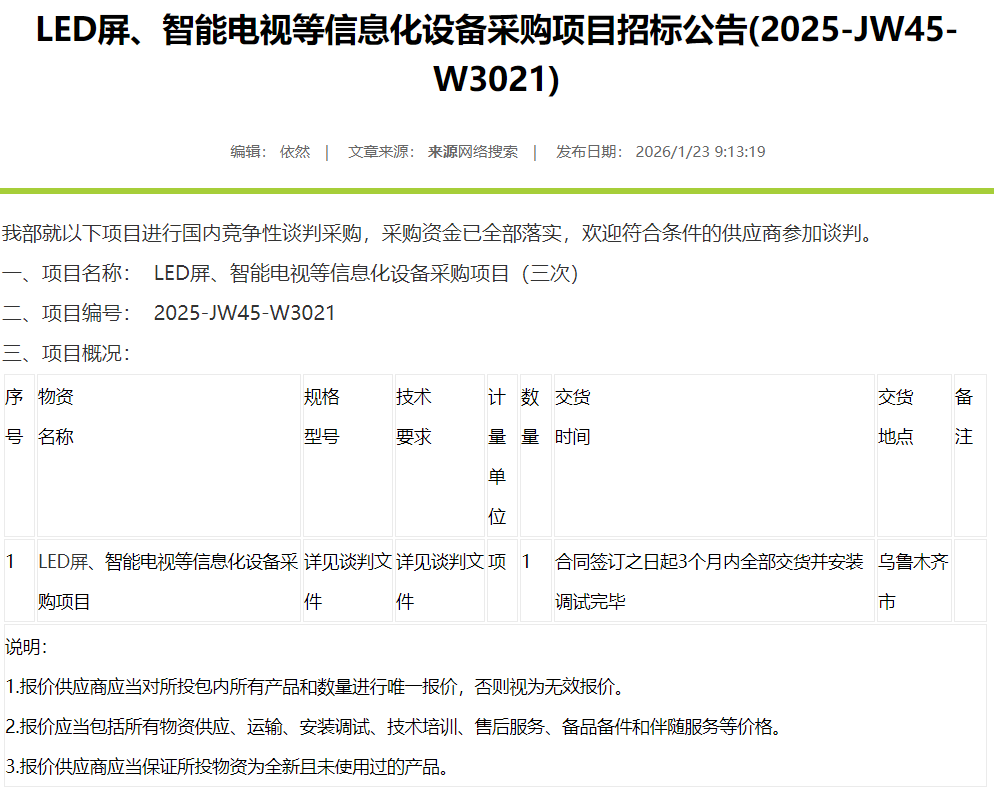Screen dimensions: 994x790
Task: Click the project number 2025-JW45-W3021
Action: [244, 312]
